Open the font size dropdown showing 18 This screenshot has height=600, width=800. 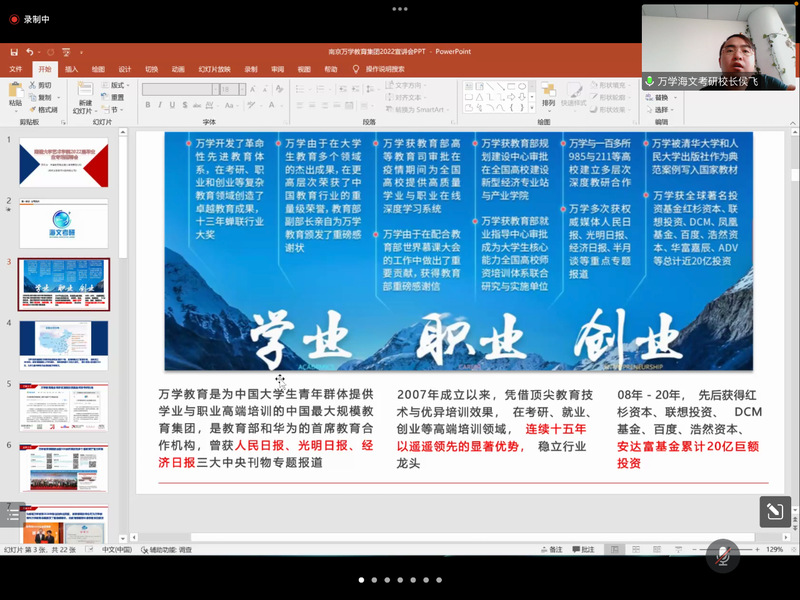pos(242,90)
